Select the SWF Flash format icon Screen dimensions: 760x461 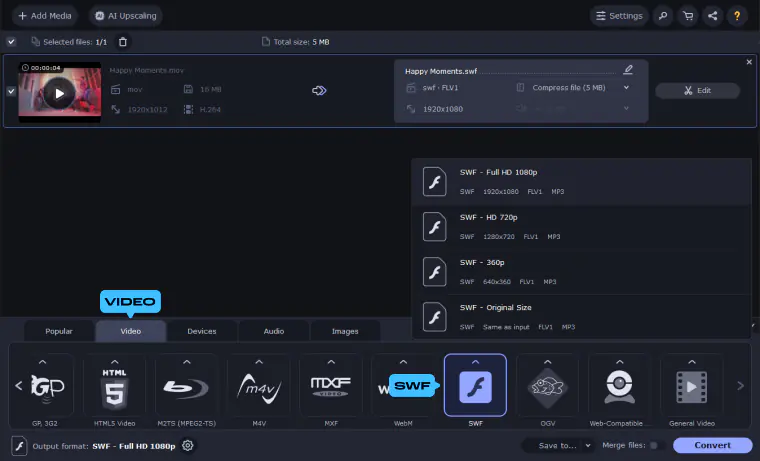pyautogui.click(x=475, y=386)
